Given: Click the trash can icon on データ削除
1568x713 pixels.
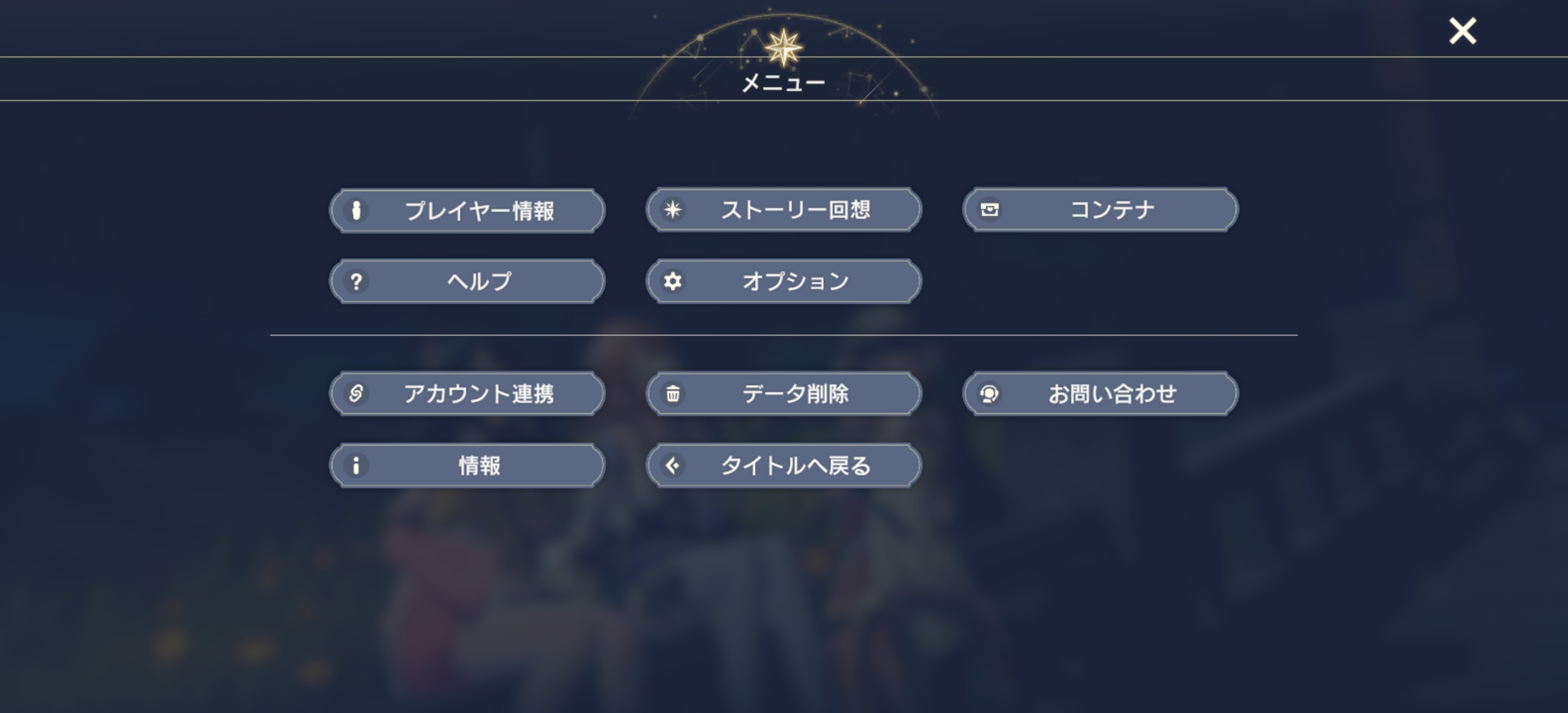Looking at the screenshot, I should pos(674,393).
